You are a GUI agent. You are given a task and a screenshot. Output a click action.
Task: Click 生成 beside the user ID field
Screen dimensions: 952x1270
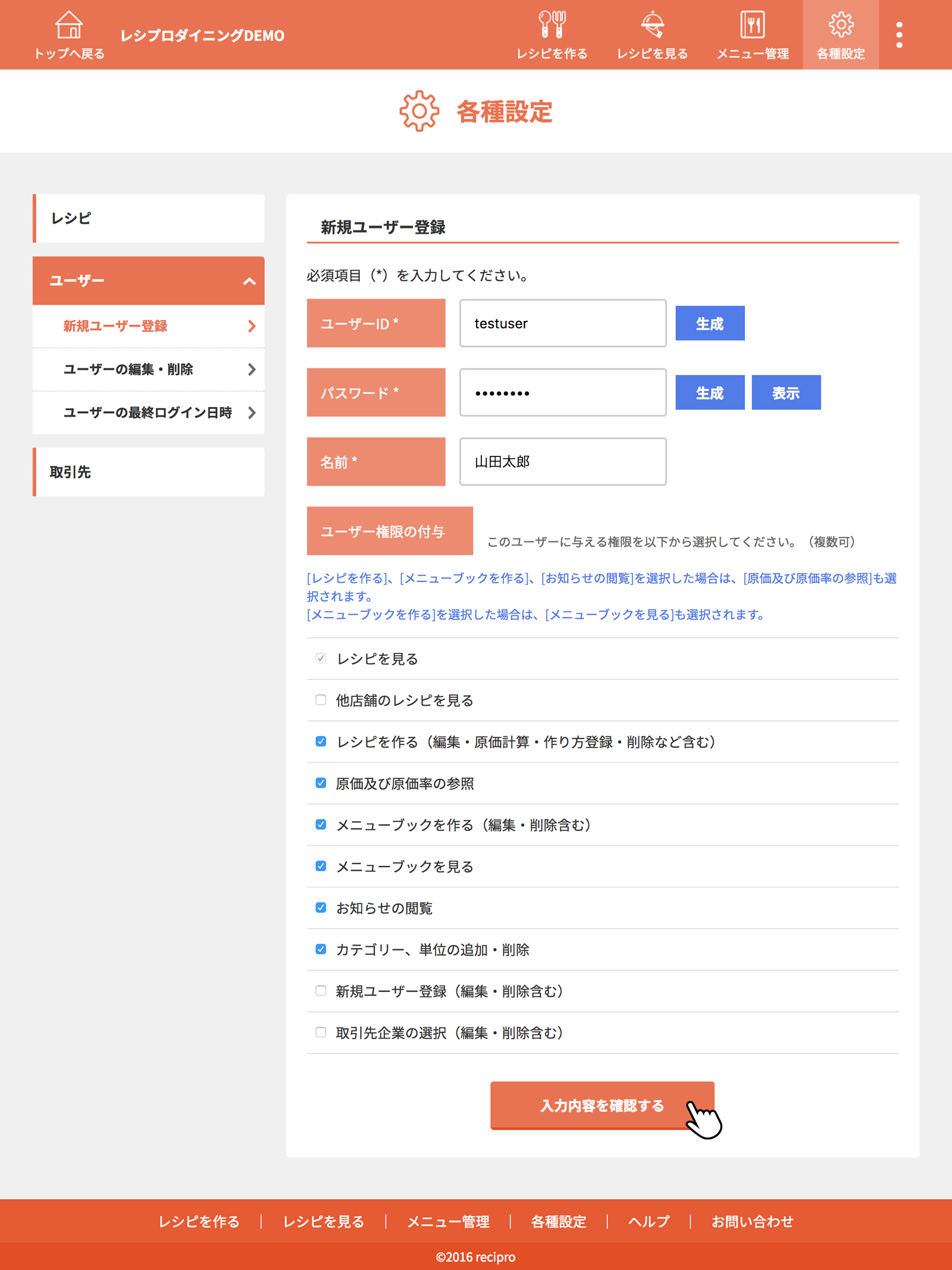pyautogui.click(x=709, y=324)
